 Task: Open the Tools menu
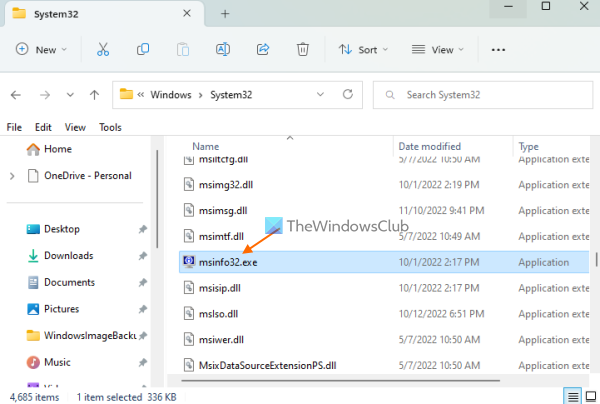pyautogui.click(x=110, y=127)
